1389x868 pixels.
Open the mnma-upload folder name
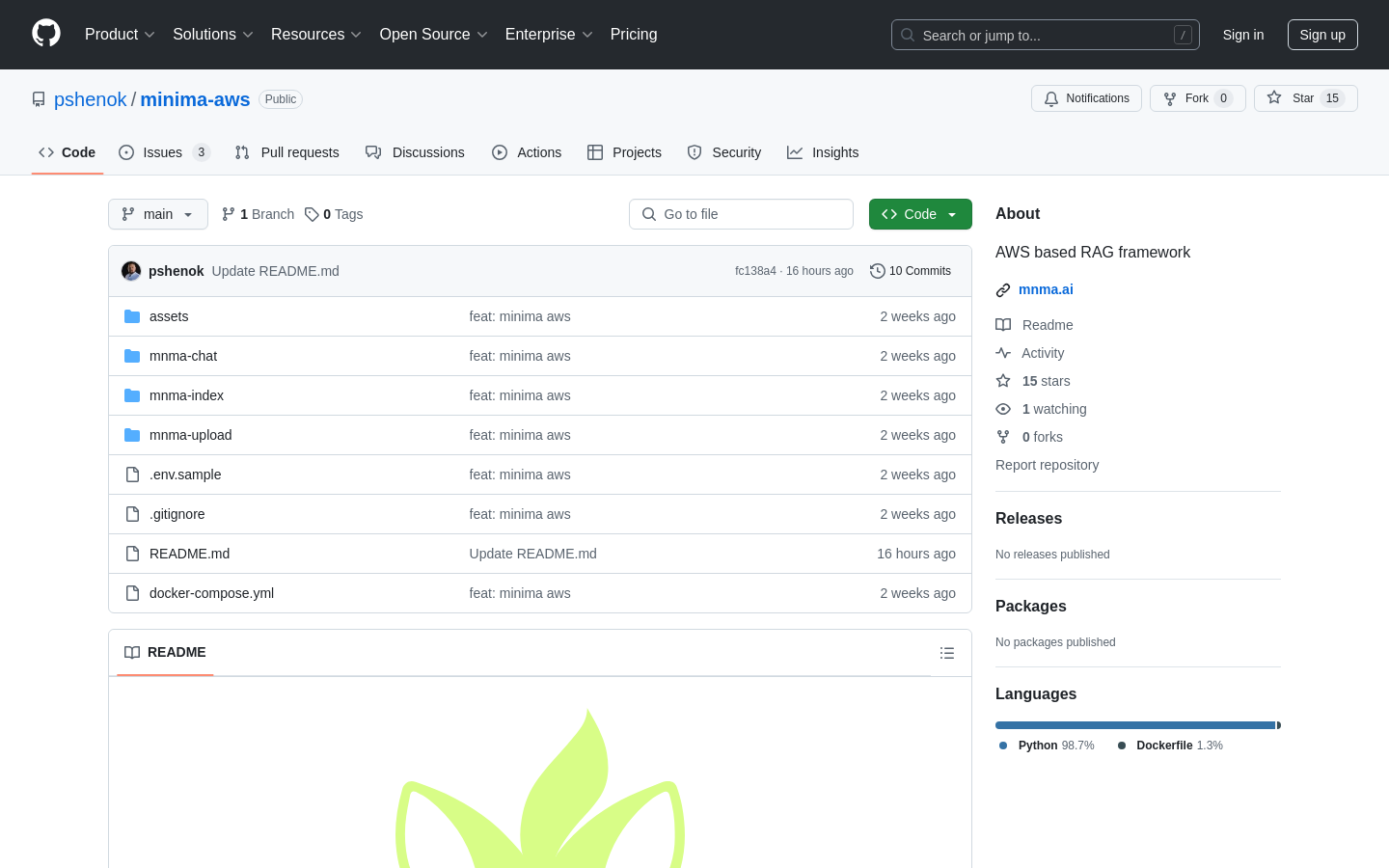tap(191, 435)
